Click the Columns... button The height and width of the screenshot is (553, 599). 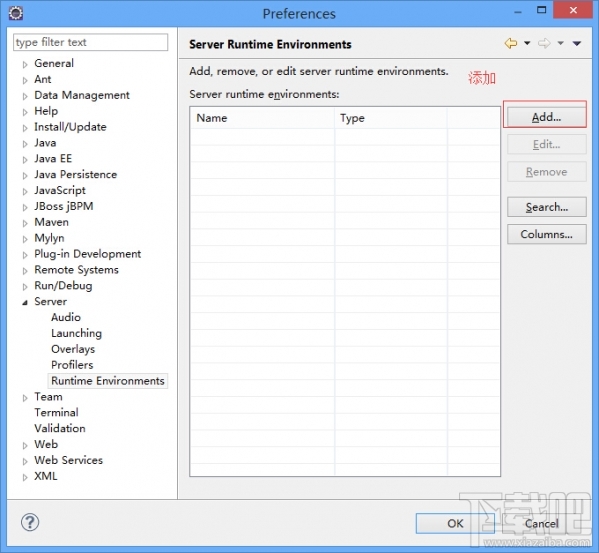coord(546,234)
